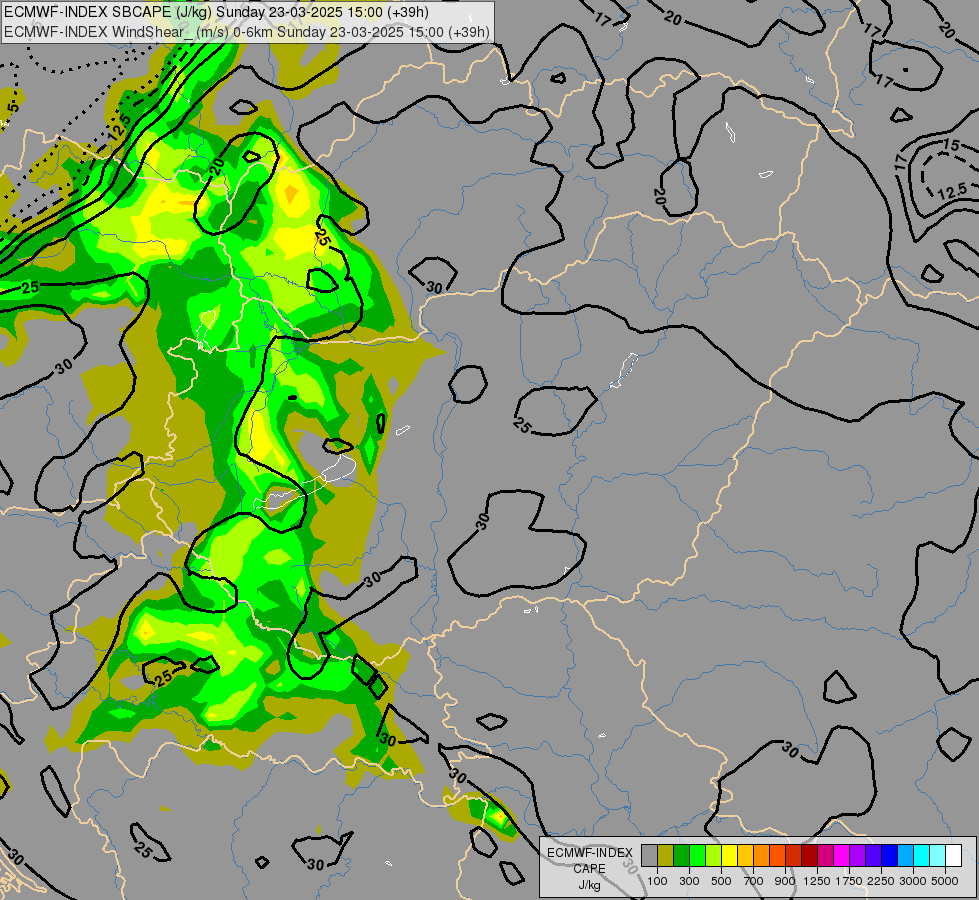
Task: Click the legend value 3000
Action: [913, 881]
